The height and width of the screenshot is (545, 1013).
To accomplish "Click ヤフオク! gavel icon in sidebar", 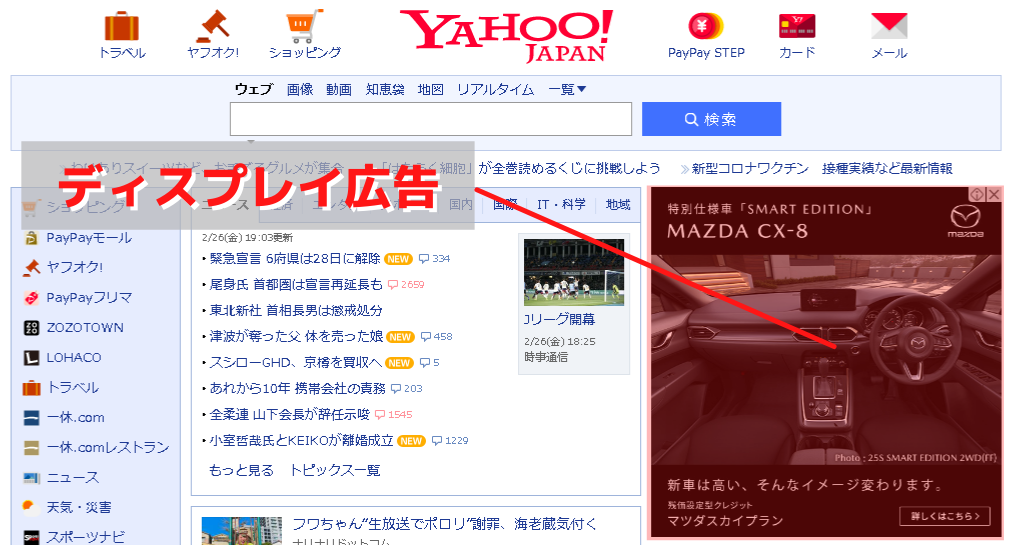I will (x=31, y=267).
